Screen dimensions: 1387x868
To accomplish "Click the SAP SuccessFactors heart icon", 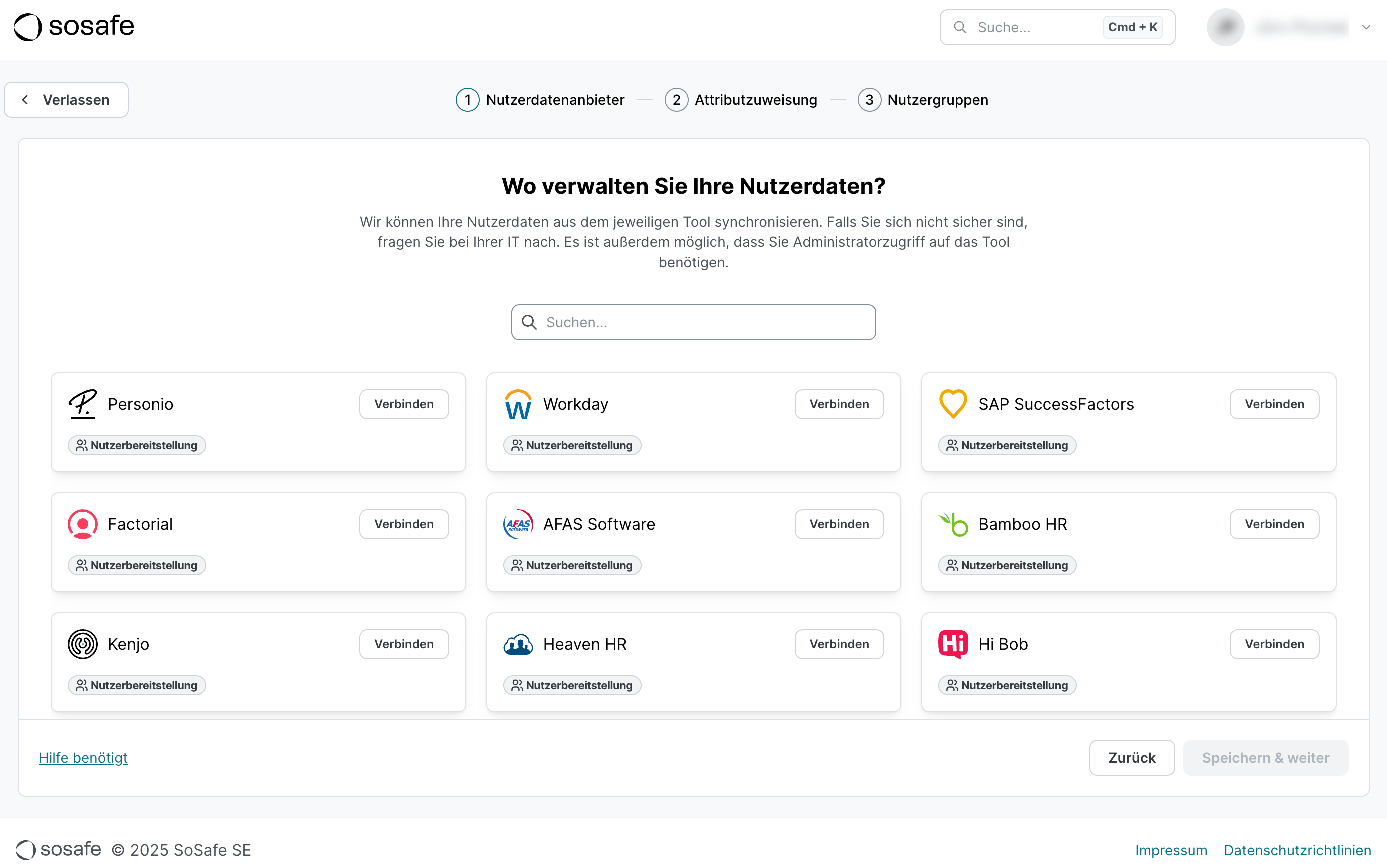I will point(953,404).
